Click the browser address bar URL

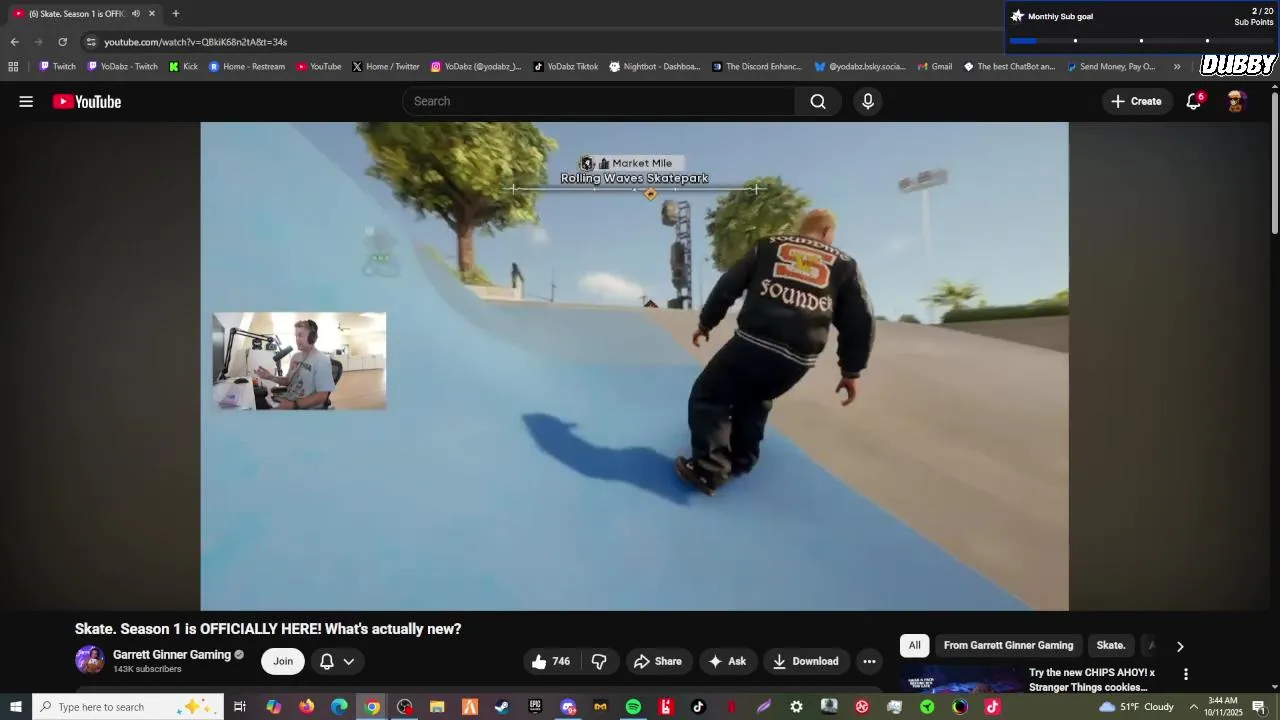[195, 42]
